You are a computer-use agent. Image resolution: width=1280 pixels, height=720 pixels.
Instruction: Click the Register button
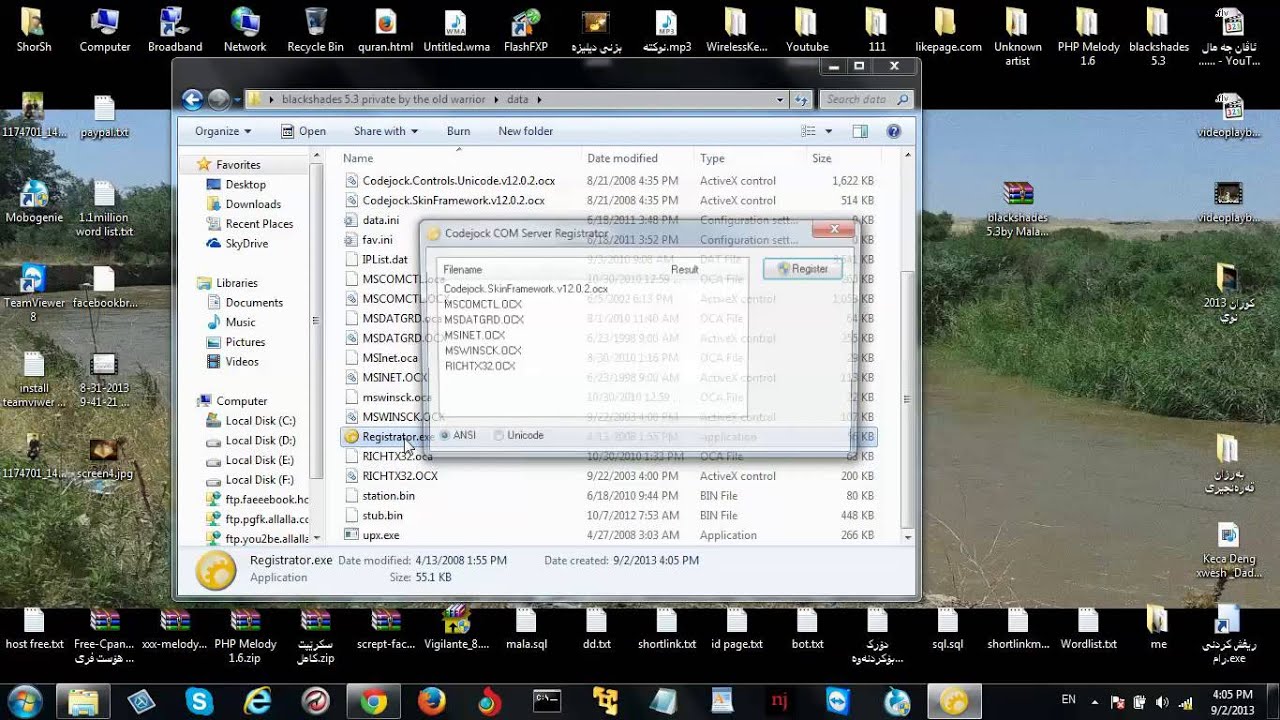pos(802,269)
